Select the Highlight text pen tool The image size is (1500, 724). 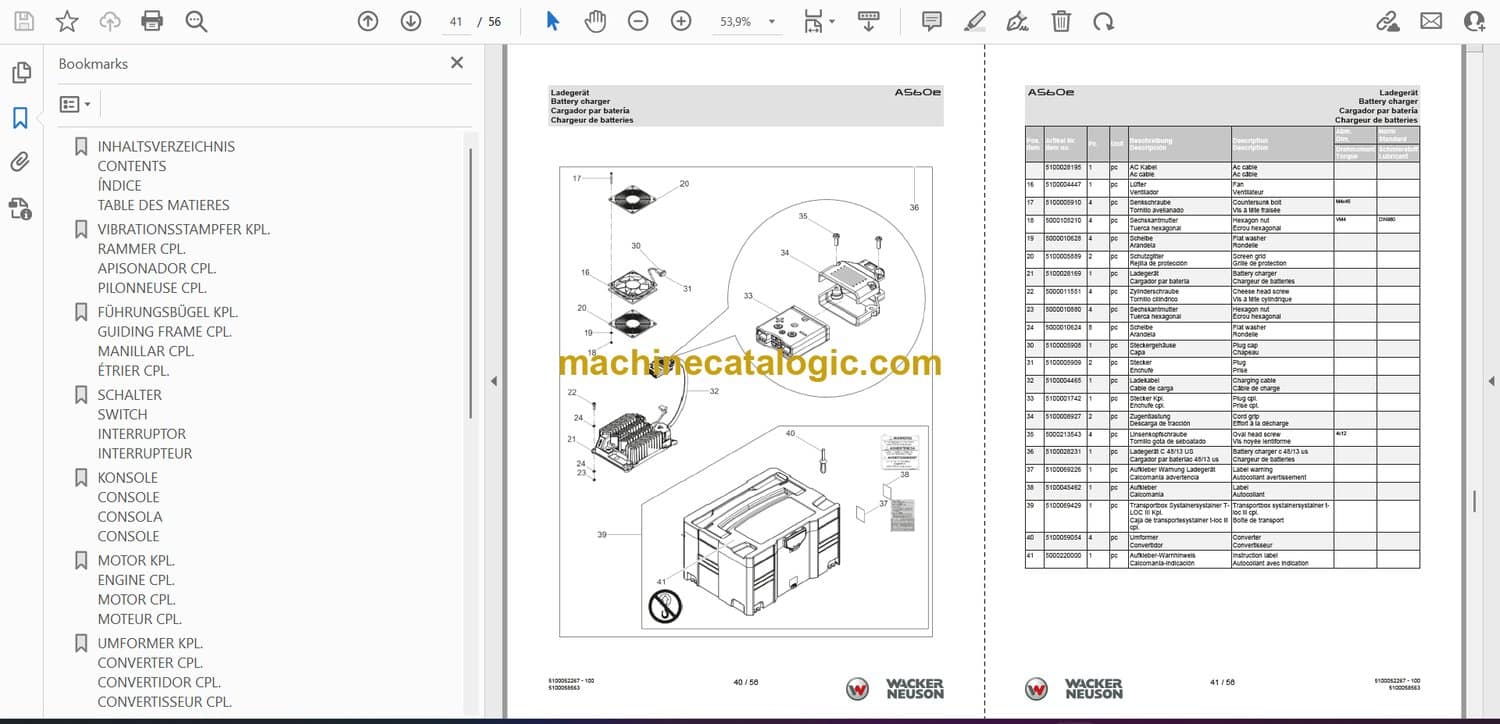[x=975, y=21]
